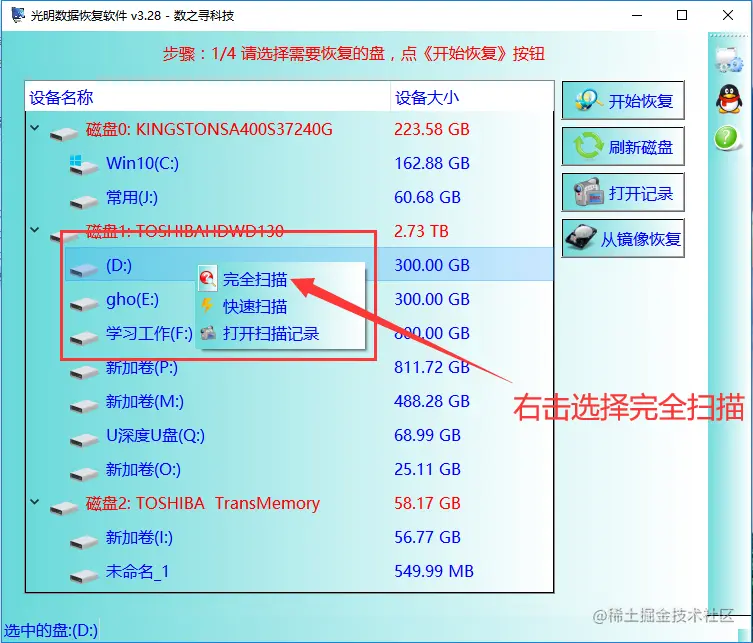Click the red magnifier icon beside 完全扫描
753x643 pixels.
click(x=207, y=278)
